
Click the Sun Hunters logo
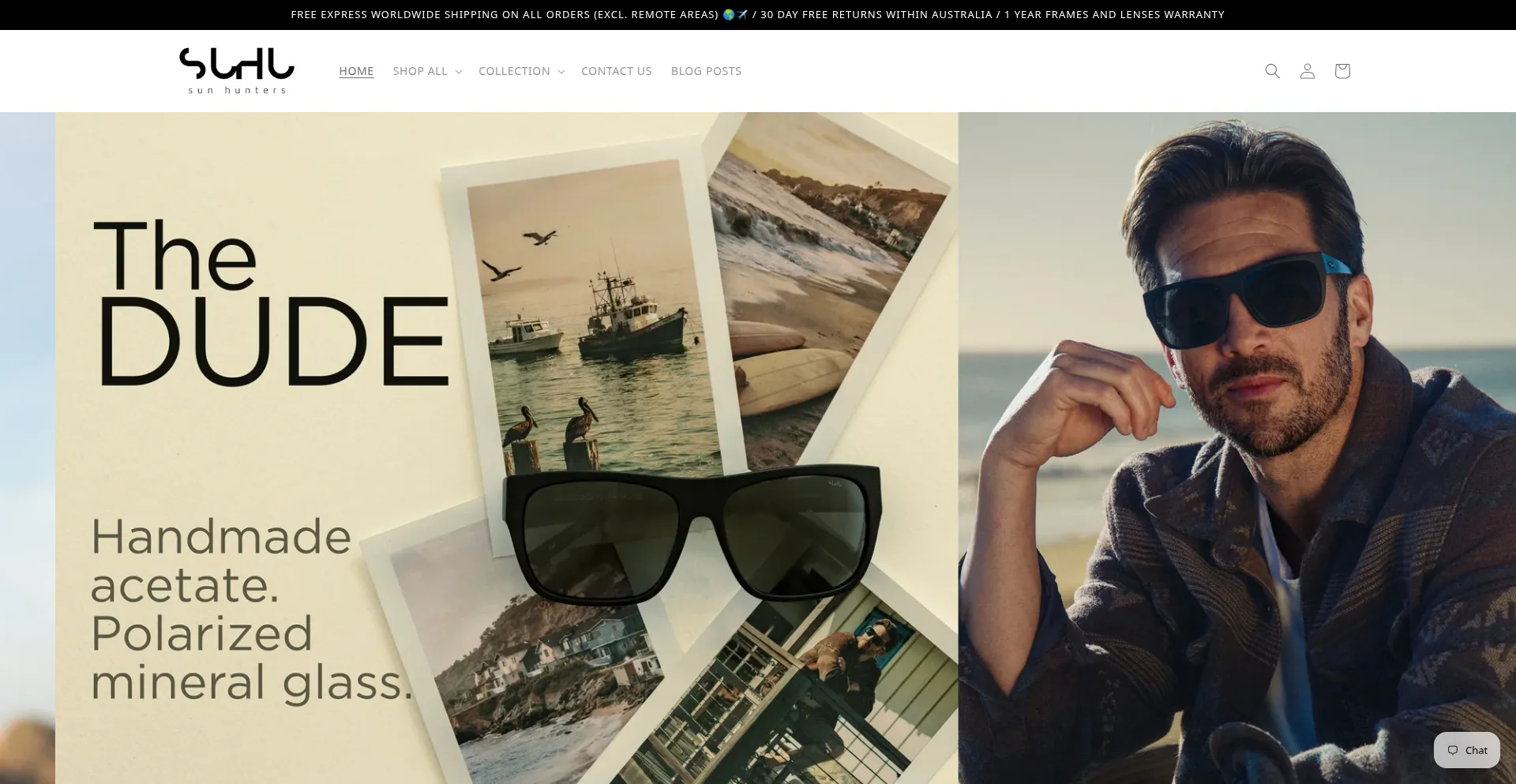point(237,71)
